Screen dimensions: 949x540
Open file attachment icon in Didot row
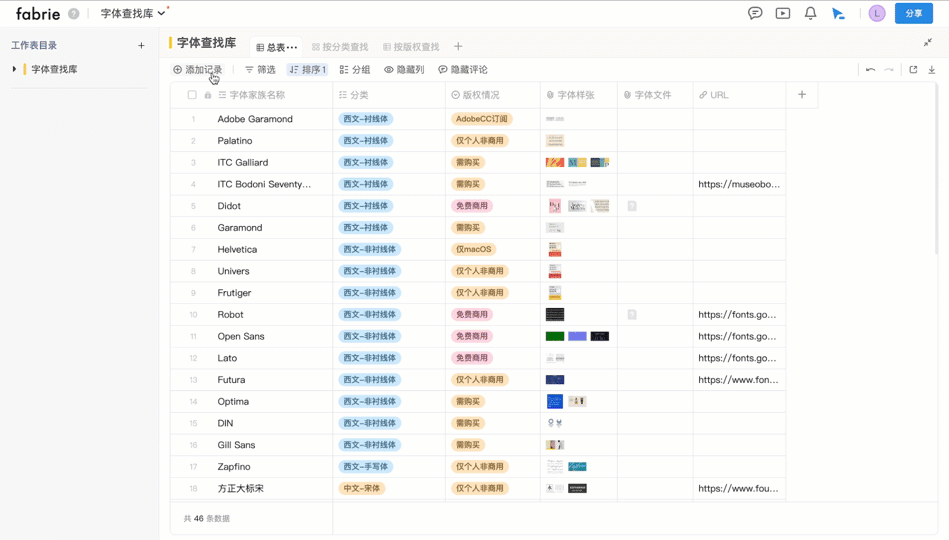[632, 206]
